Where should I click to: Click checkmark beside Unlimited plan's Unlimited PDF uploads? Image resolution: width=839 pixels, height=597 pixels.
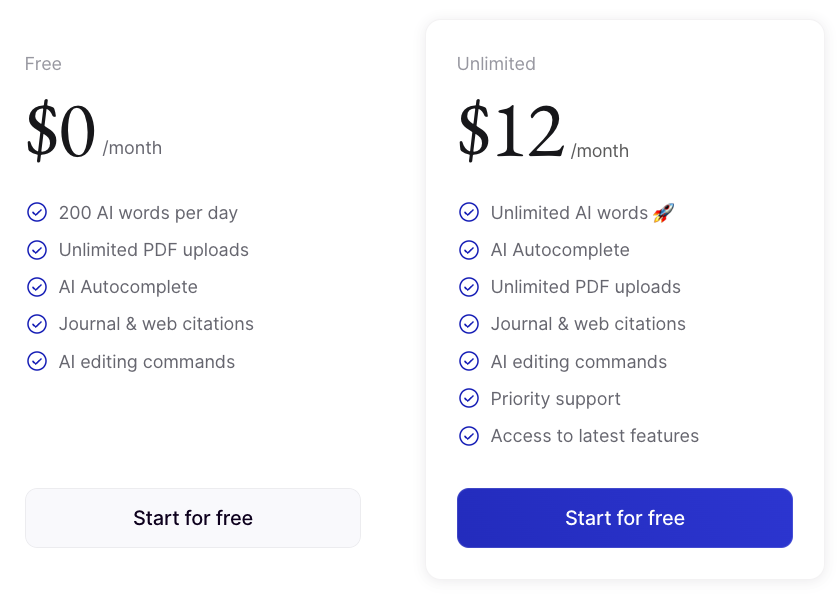pos(469,287)
